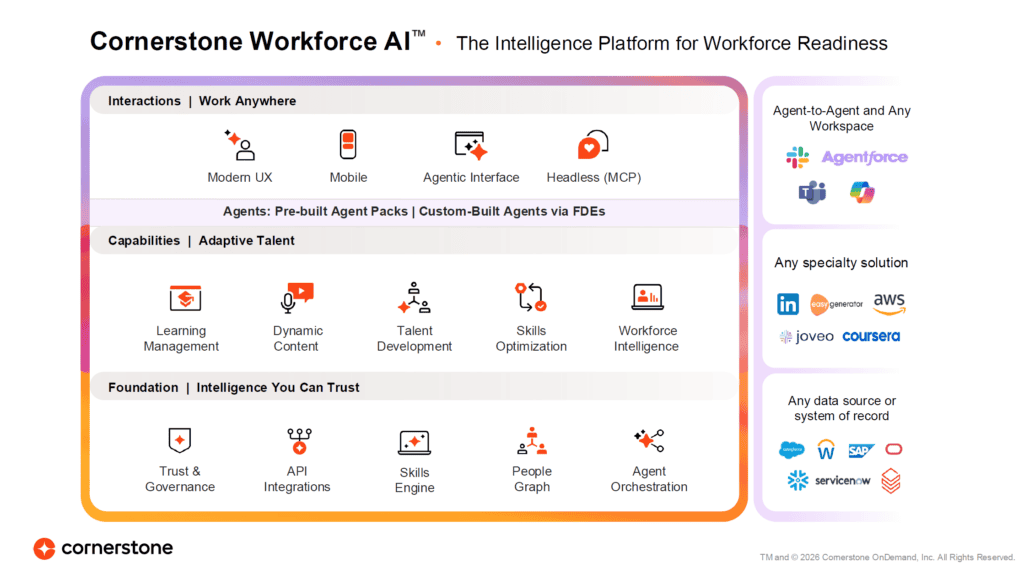
Task: Click the Salesforce cloud logo
Action: [792, 449]
